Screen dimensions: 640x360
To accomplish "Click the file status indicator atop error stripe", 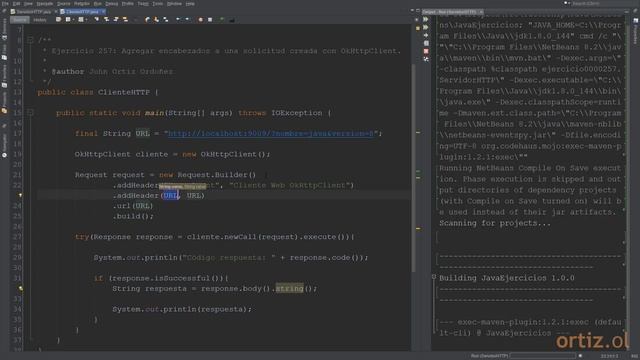I will (x=418, y=28).
